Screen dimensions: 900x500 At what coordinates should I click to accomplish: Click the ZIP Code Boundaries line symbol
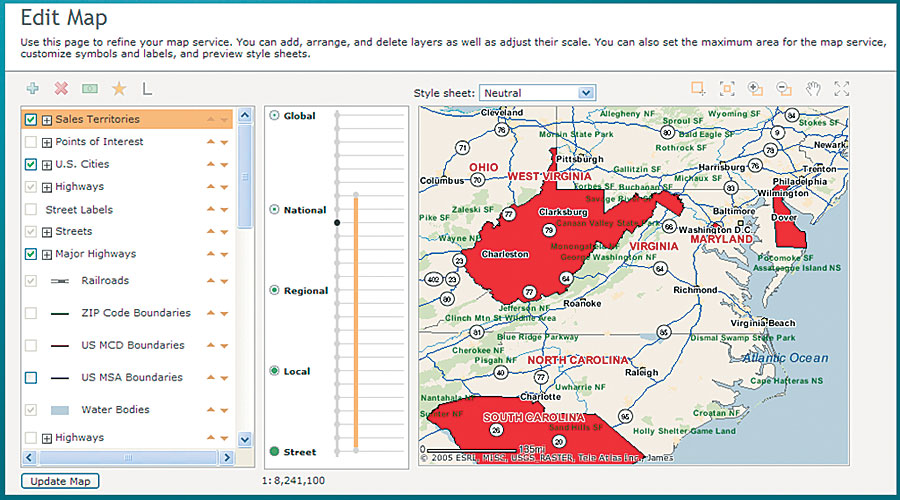[x=60, y=313]
